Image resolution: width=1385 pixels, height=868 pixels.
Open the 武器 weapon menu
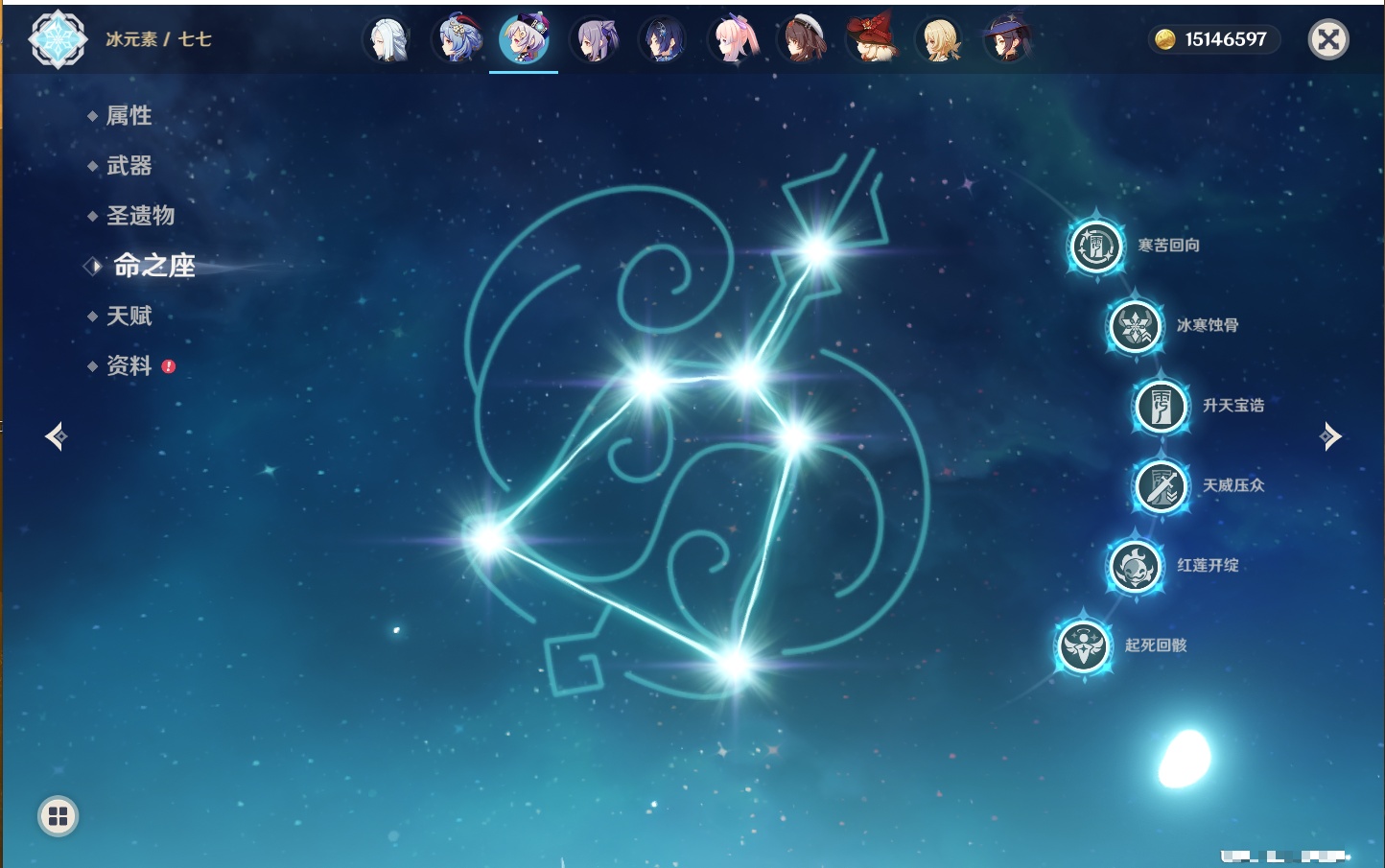tap(129, 166)
